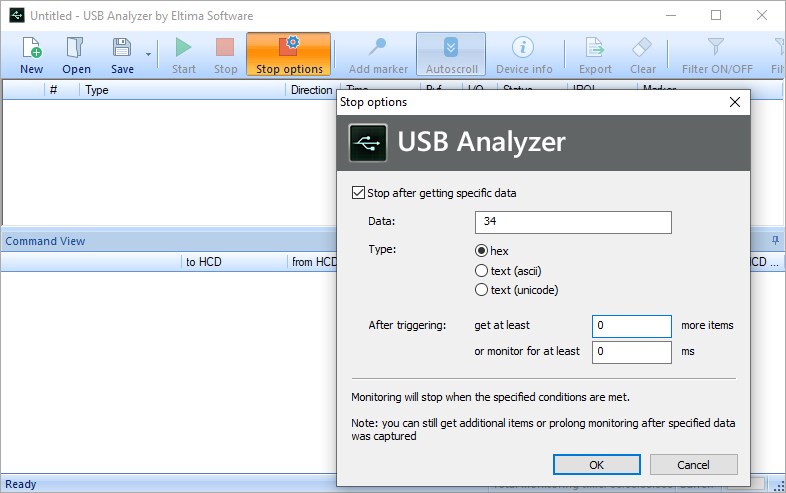This screenshot has height=493, width=786.
Task: Save the capture with Save icon
Action: click(x=122, y=55)
